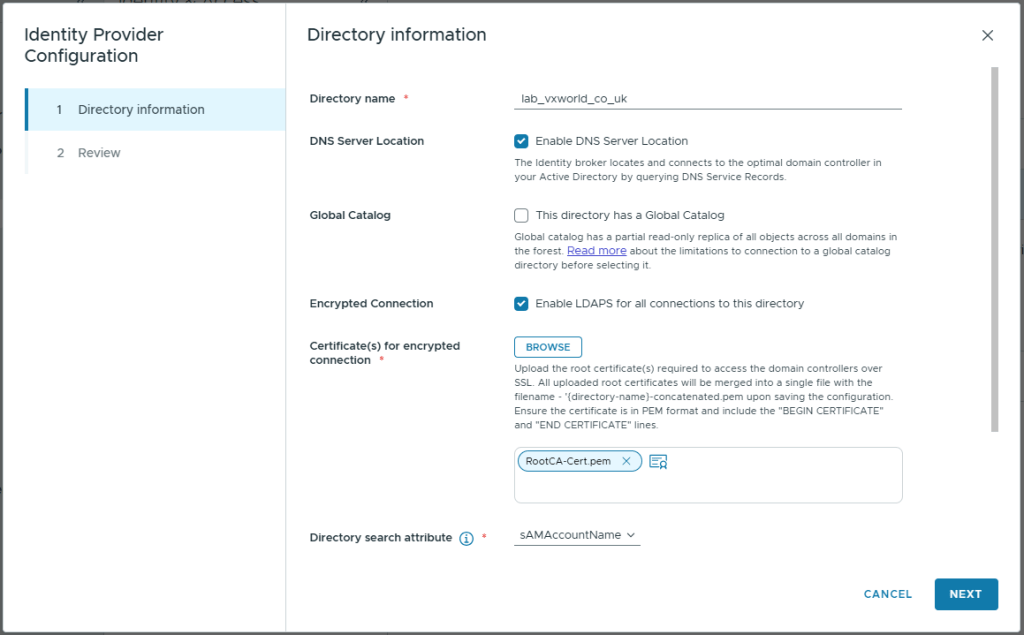
Task: Open the Read more link about Global Catalog
Action: 596,251
